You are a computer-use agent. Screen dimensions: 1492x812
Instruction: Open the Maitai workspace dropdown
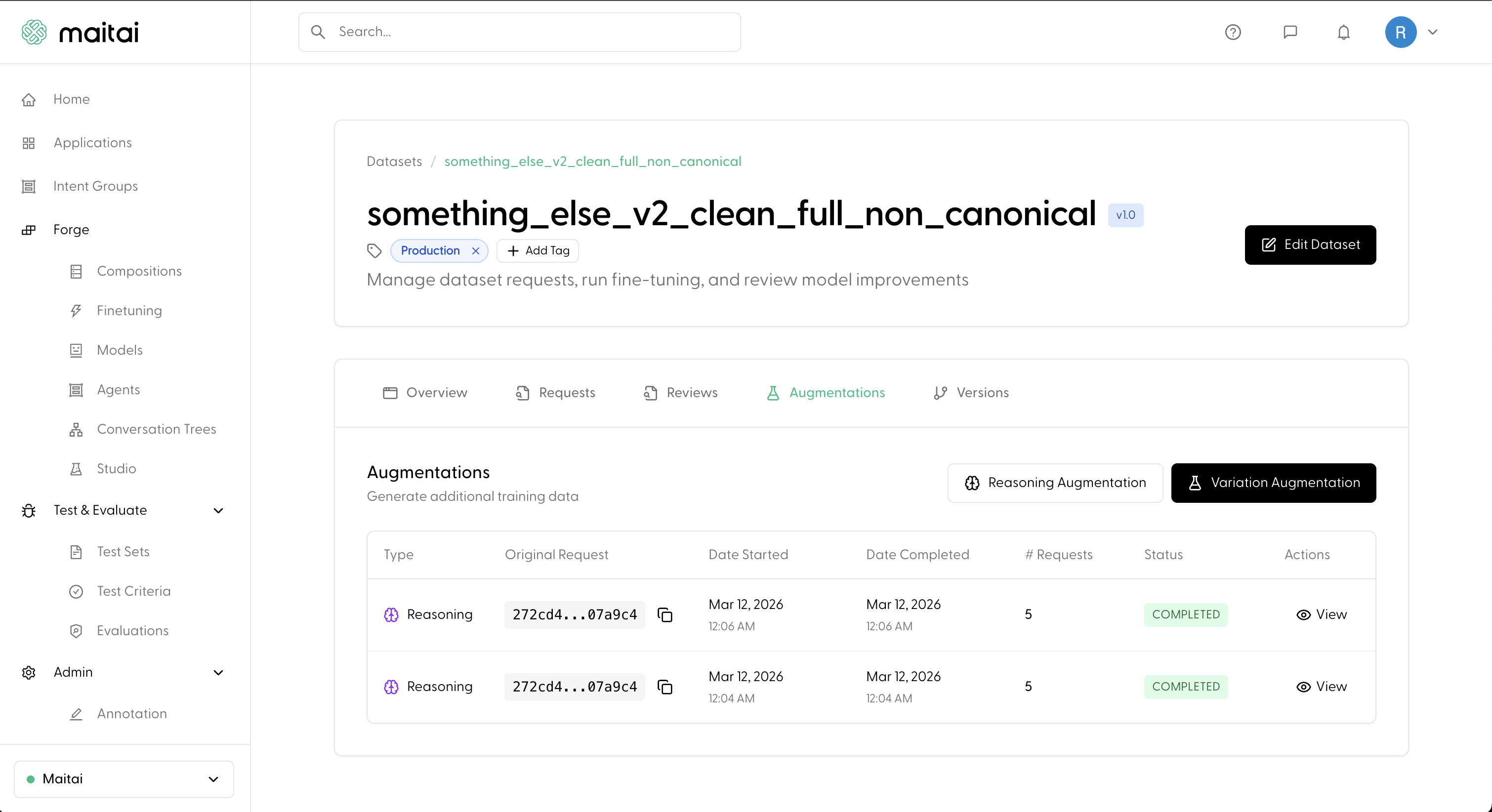[x=124, y=779]
